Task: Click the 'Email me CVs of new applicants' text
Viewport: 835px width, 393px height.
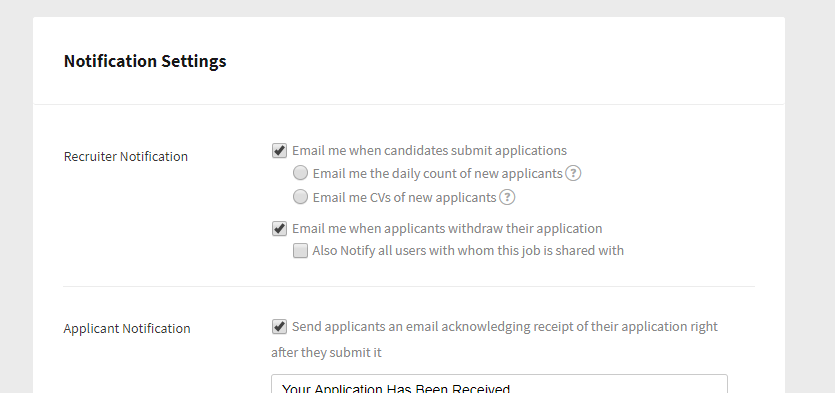Action: point(405,198)
